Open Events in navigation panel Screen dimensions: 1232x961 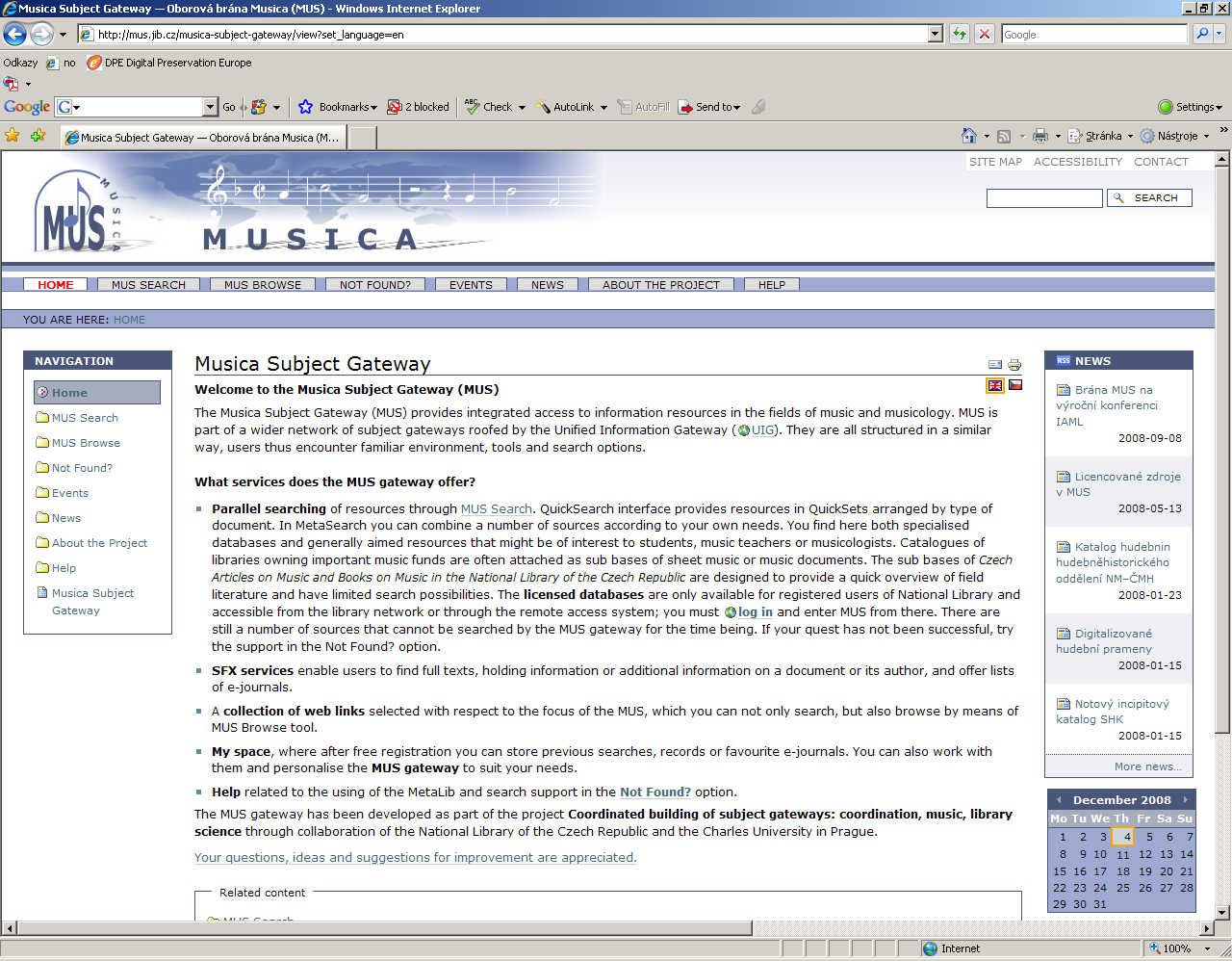click(69, 493)
